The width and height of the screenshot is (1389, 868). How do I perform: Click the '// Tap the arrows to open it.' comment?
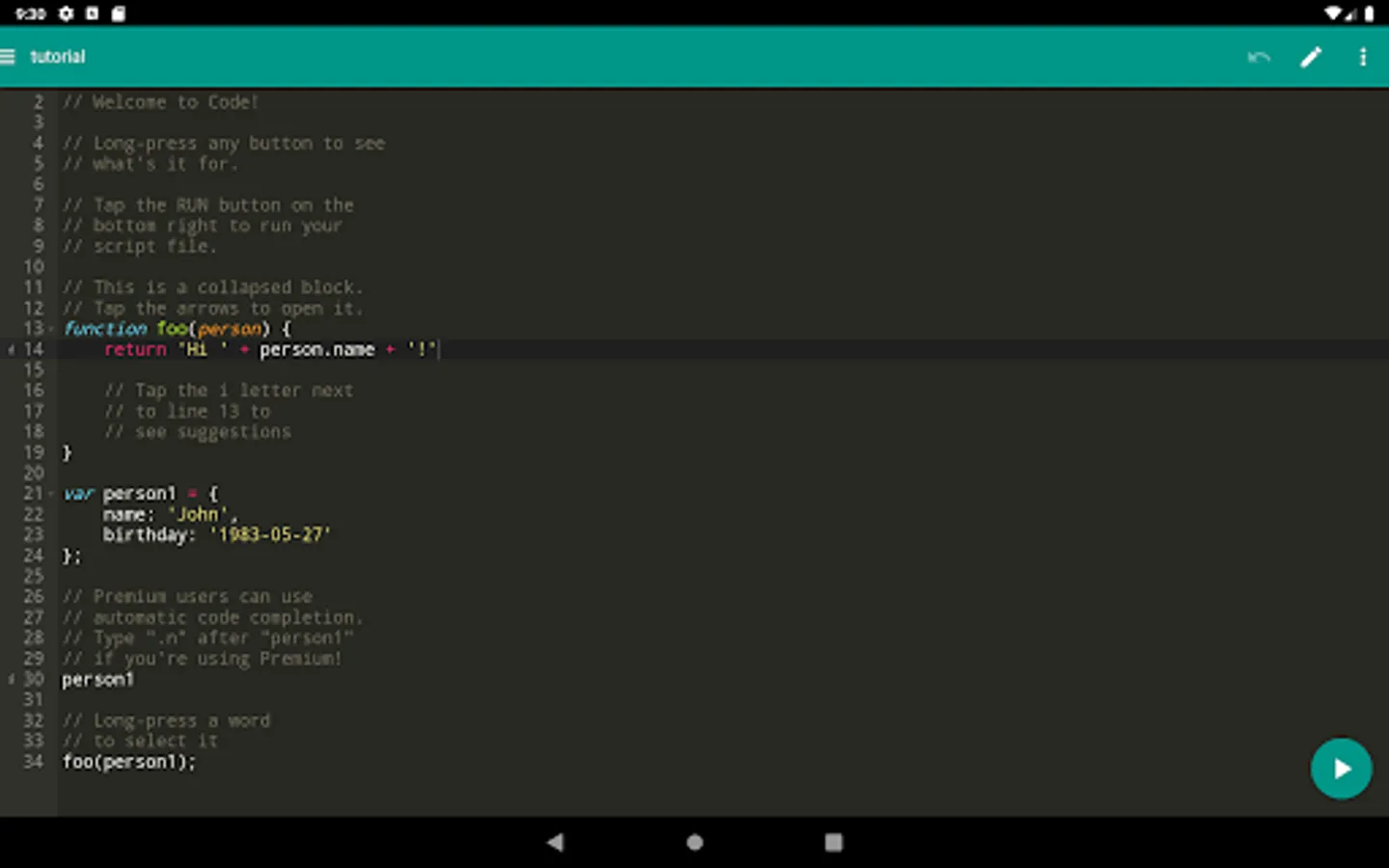pyautogui.click(x=213, y=309)
